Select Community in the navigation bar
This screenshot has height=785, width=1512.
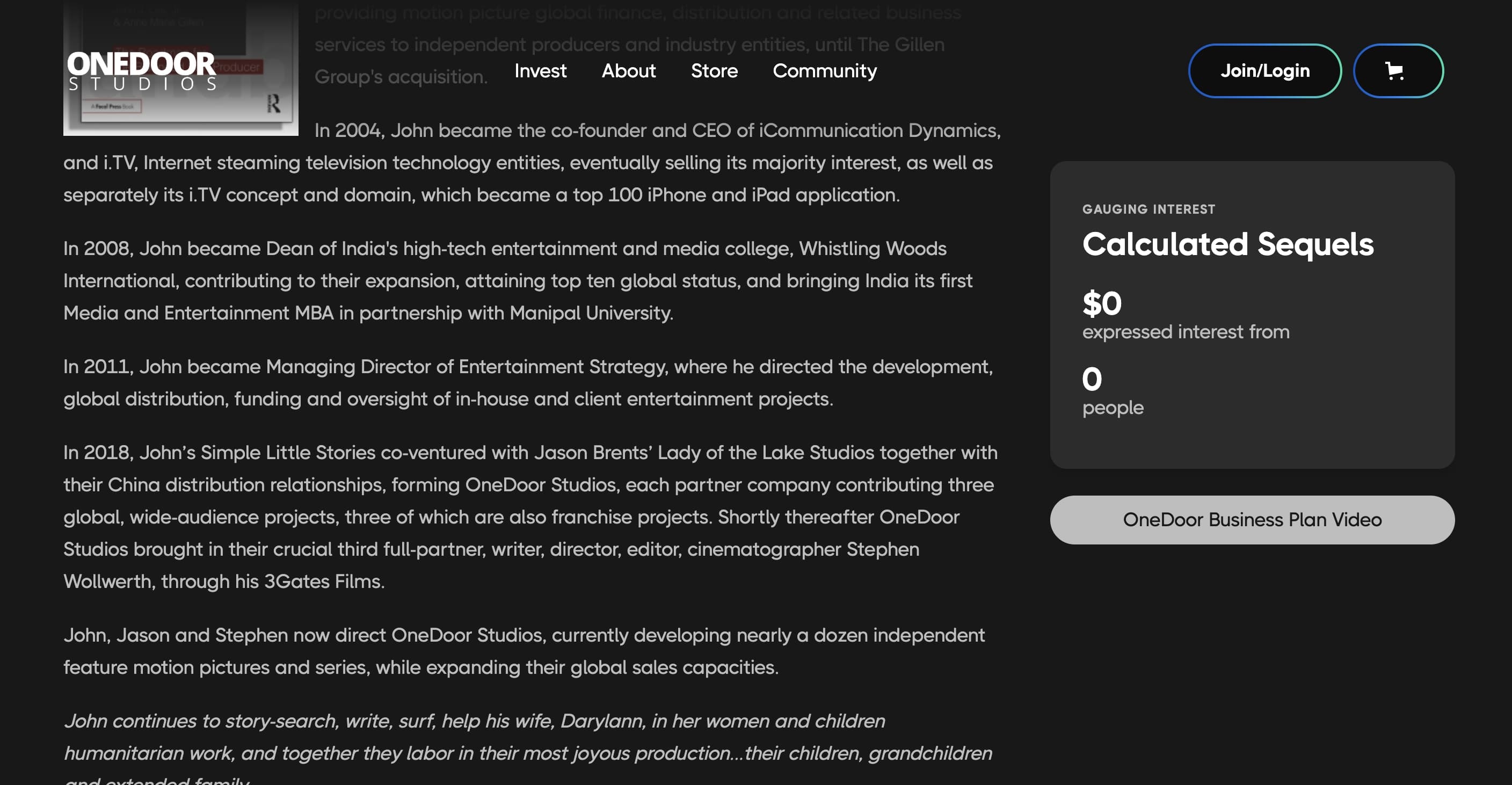pos(824,71)
